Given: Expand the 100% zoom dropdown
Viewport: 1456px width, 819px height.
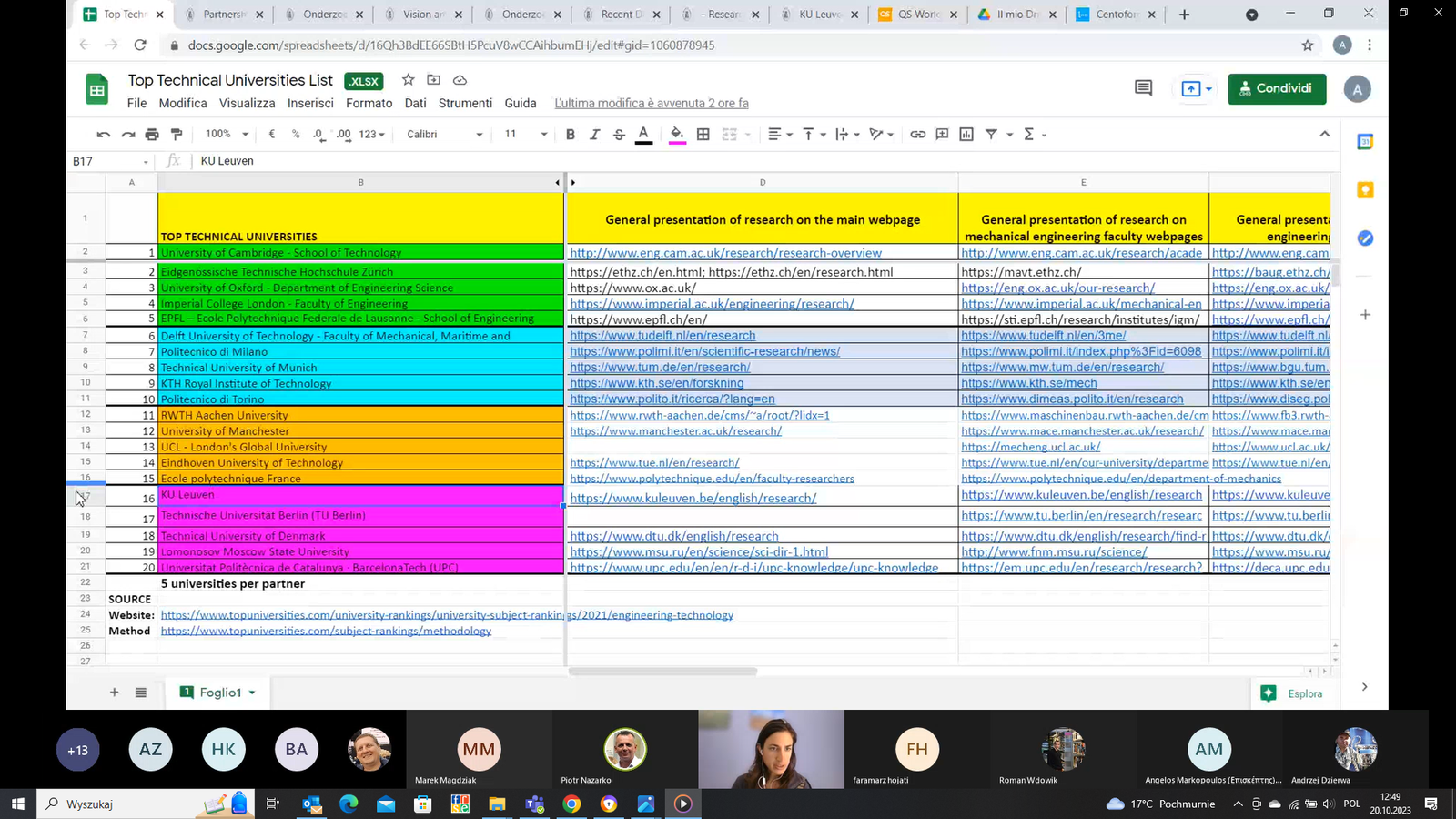Looking at the screenshot, I should point(227,135).
